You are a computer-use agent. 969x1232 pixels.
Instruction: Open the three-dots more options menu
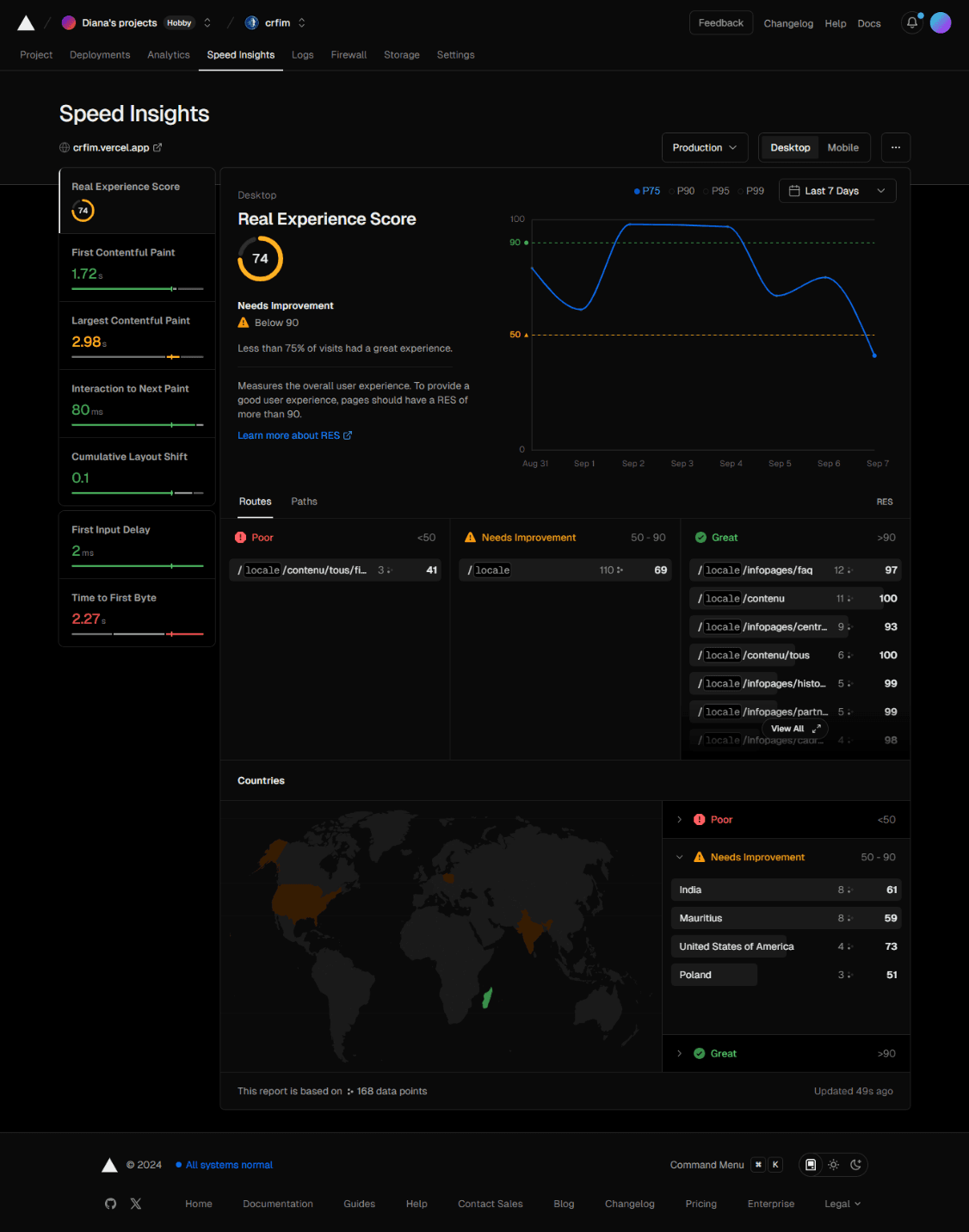click(x=896, y=148)
